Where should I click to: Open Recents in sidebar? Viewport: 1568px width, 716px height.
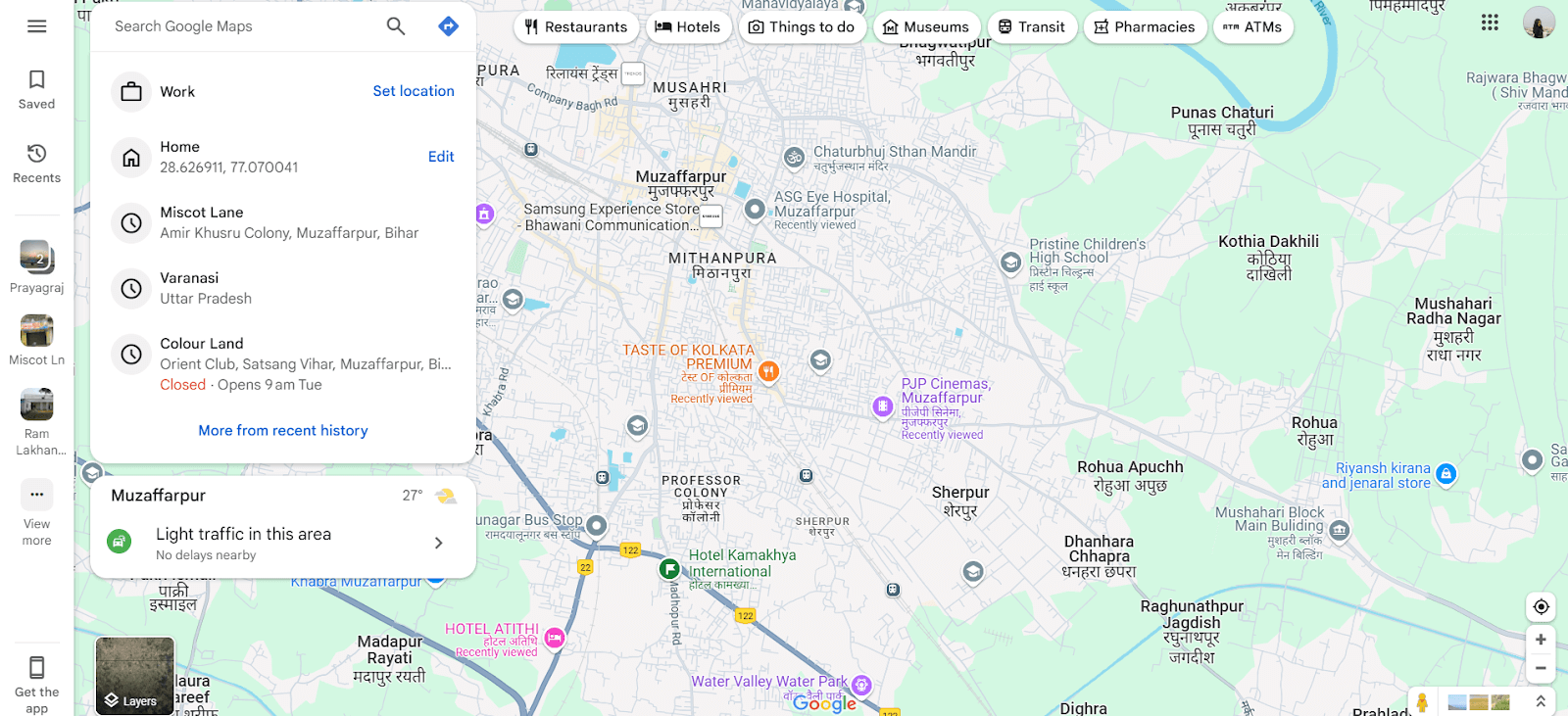point(36,163)
